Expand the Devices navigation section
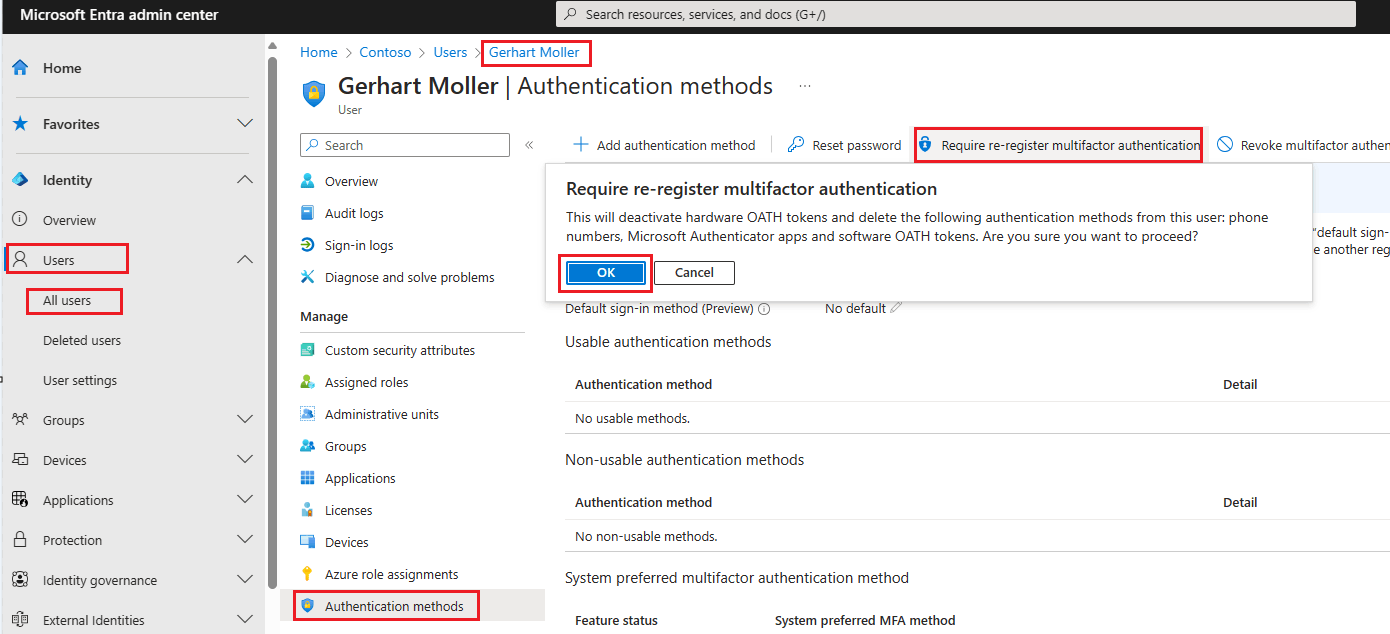The width and height of the screenshot is (1390, 634). click(244, 460)
